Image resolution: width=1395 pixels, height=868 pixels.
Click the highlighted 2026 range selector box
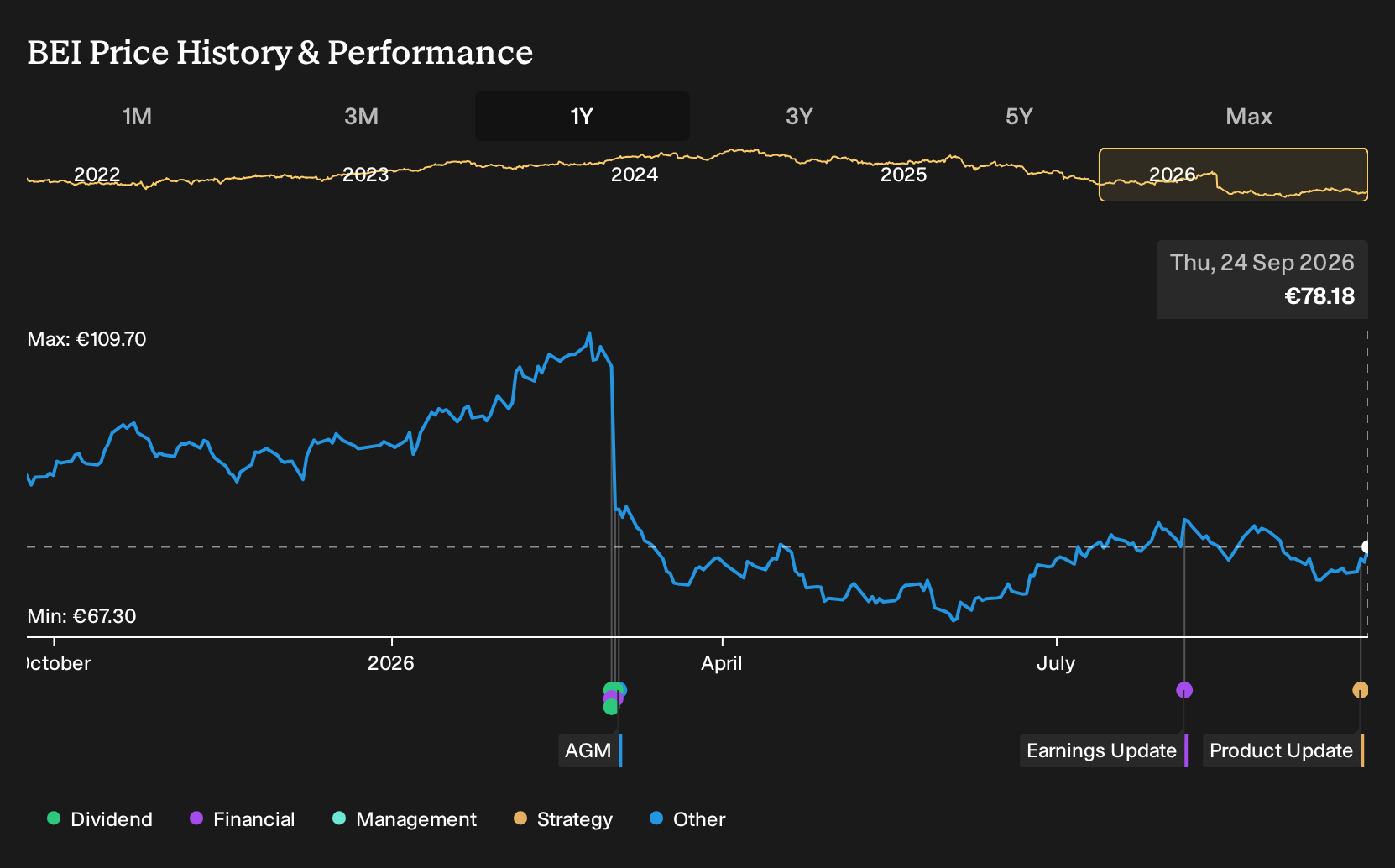click(x=1234, y=175)
